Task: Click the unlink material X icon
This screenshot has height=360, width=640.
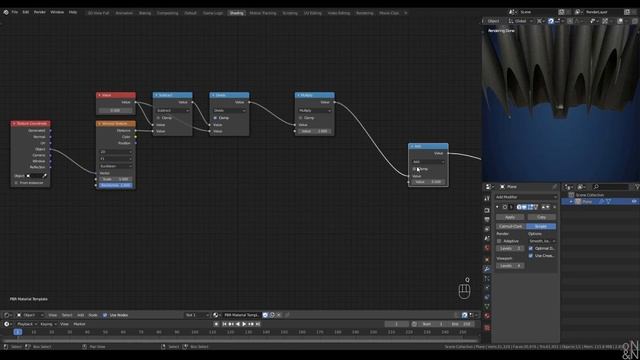Action: (279, 315)
